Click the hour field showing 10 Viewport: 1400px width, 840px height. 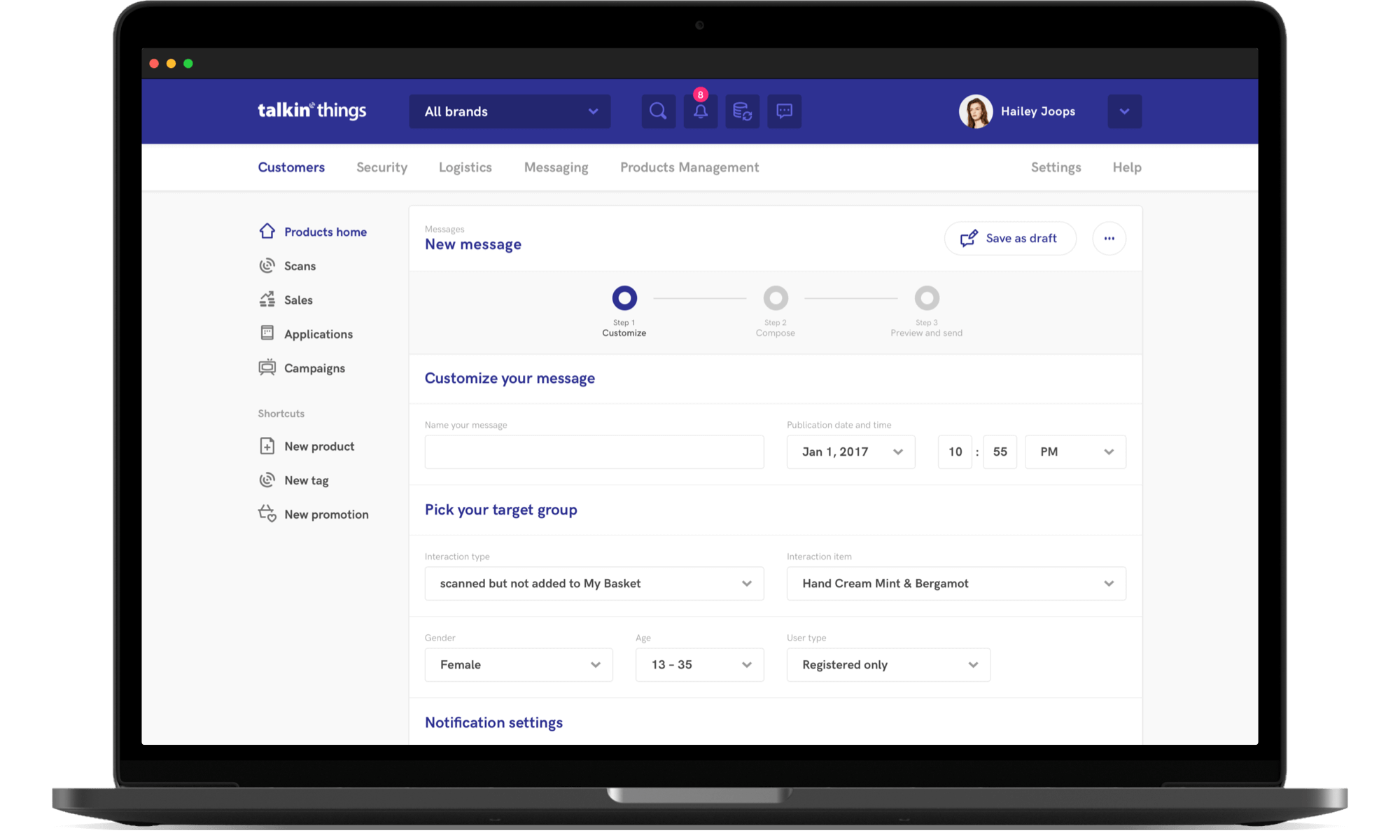click(x=955, y=452)
